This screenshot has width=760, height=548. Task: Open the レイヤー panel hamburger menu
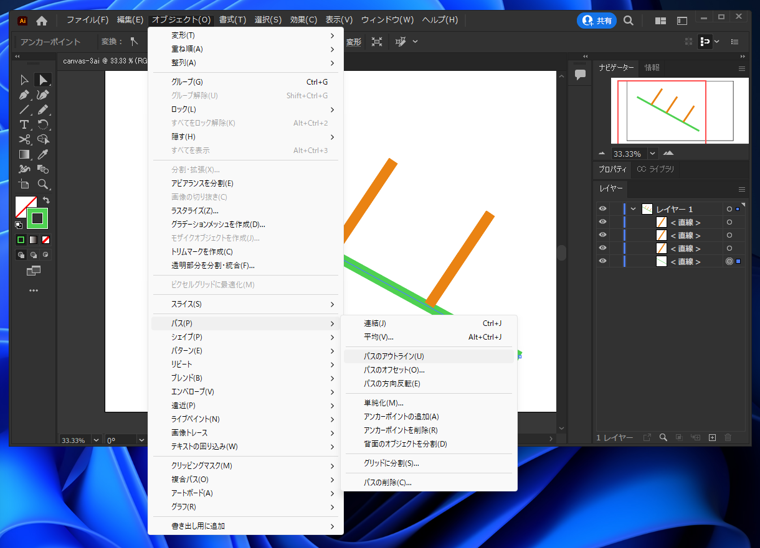click(742, 189)
